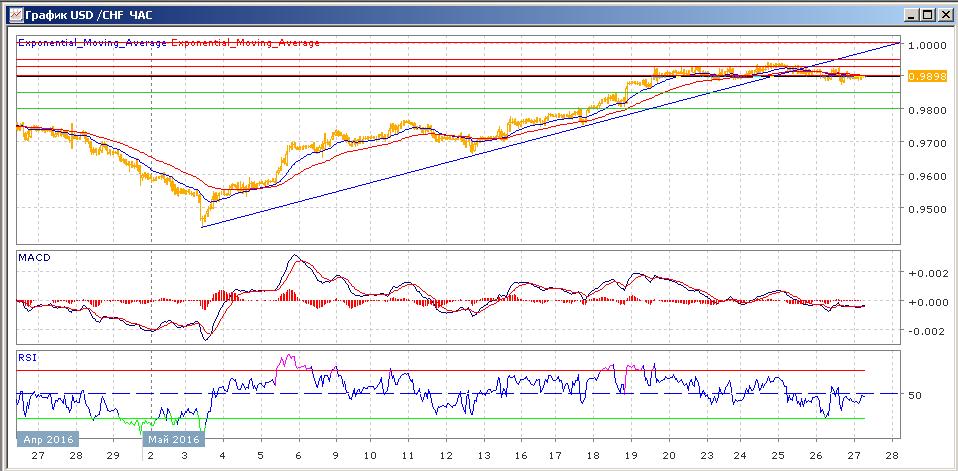
Task: Maximize the USD/CHF chart window
Action: point(927,14)
